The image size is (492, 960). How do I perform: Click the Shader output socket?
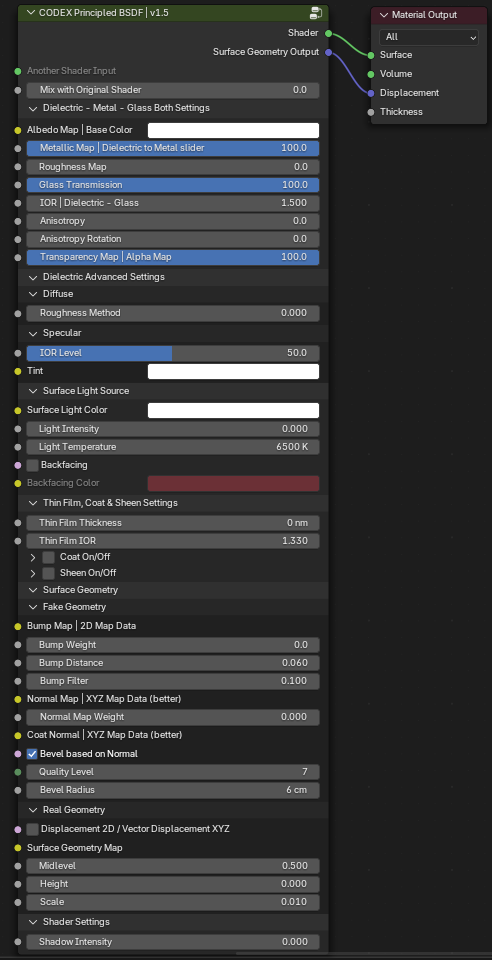coord(329,33)
